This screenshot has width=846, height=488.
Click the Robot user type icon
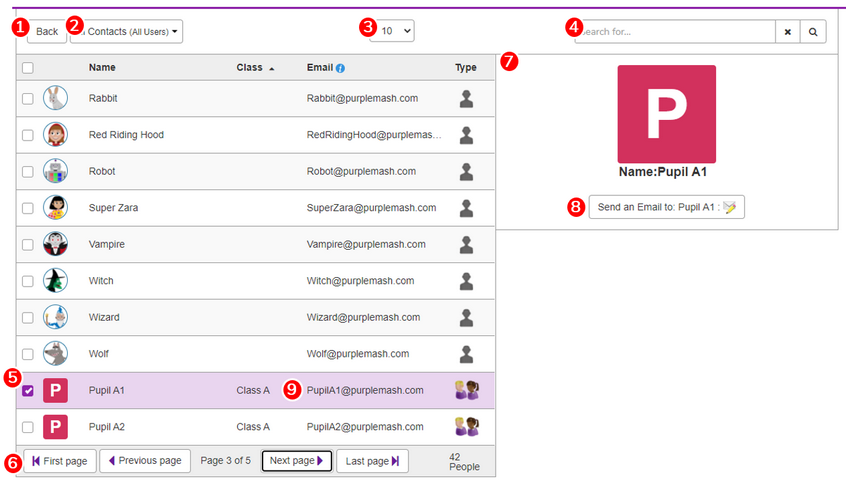466,171
